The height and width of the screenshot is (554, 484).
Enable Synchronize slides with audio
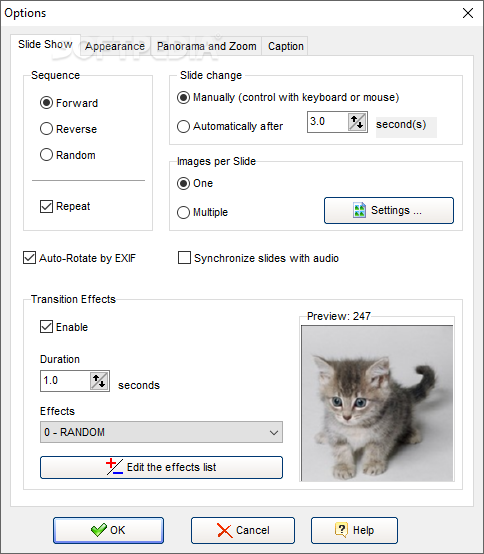pos(258,258)
